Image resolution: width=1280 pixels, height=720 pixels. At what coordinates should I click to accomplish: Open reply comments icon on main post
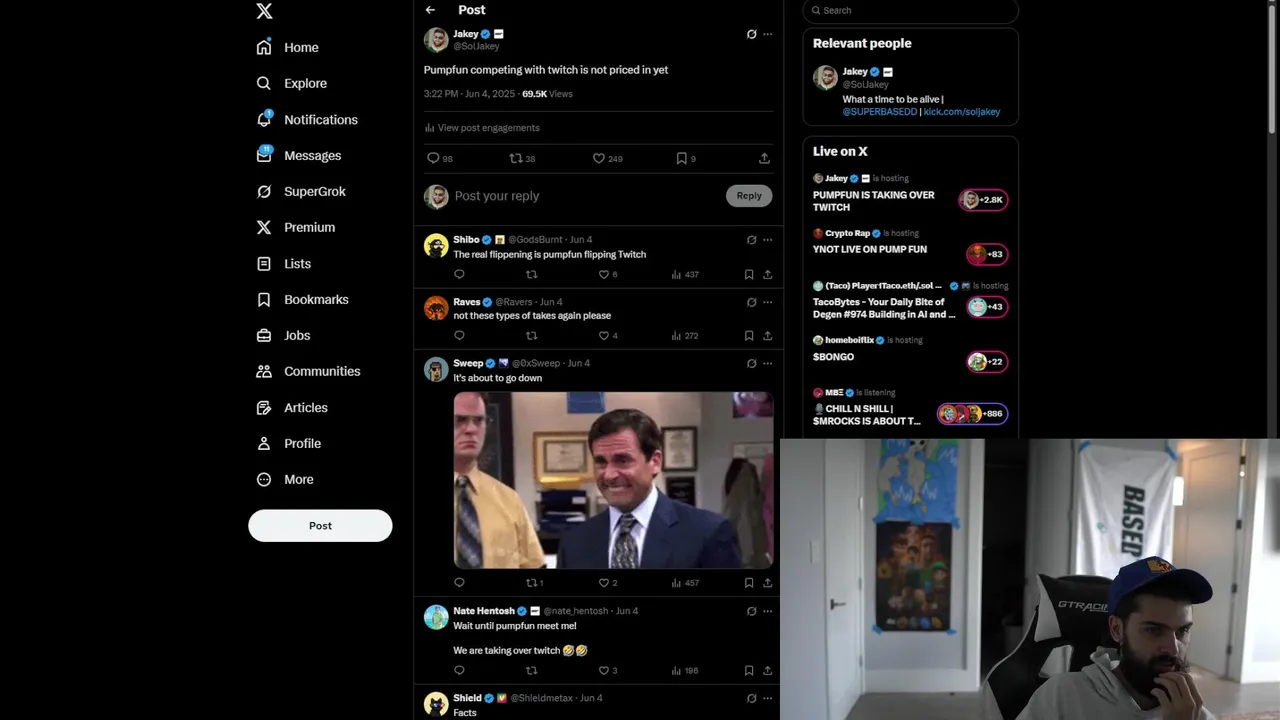[433, 158]
